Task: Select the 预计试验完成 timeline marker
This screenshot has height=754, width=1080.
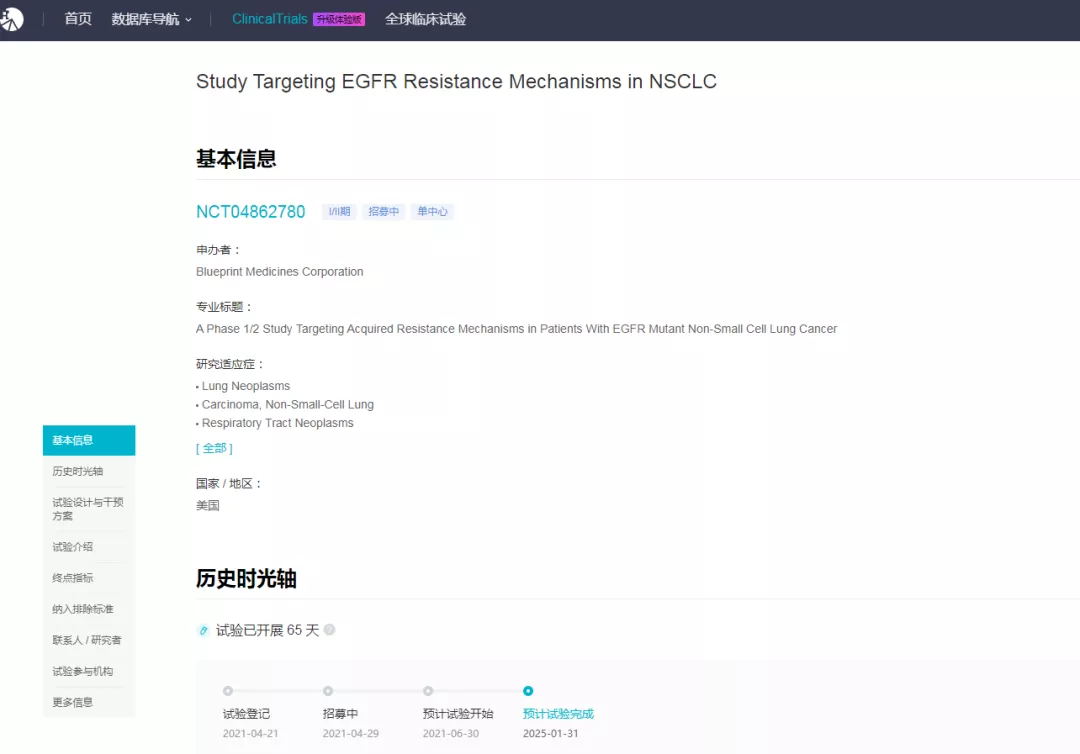Action: tap(528, 691)
